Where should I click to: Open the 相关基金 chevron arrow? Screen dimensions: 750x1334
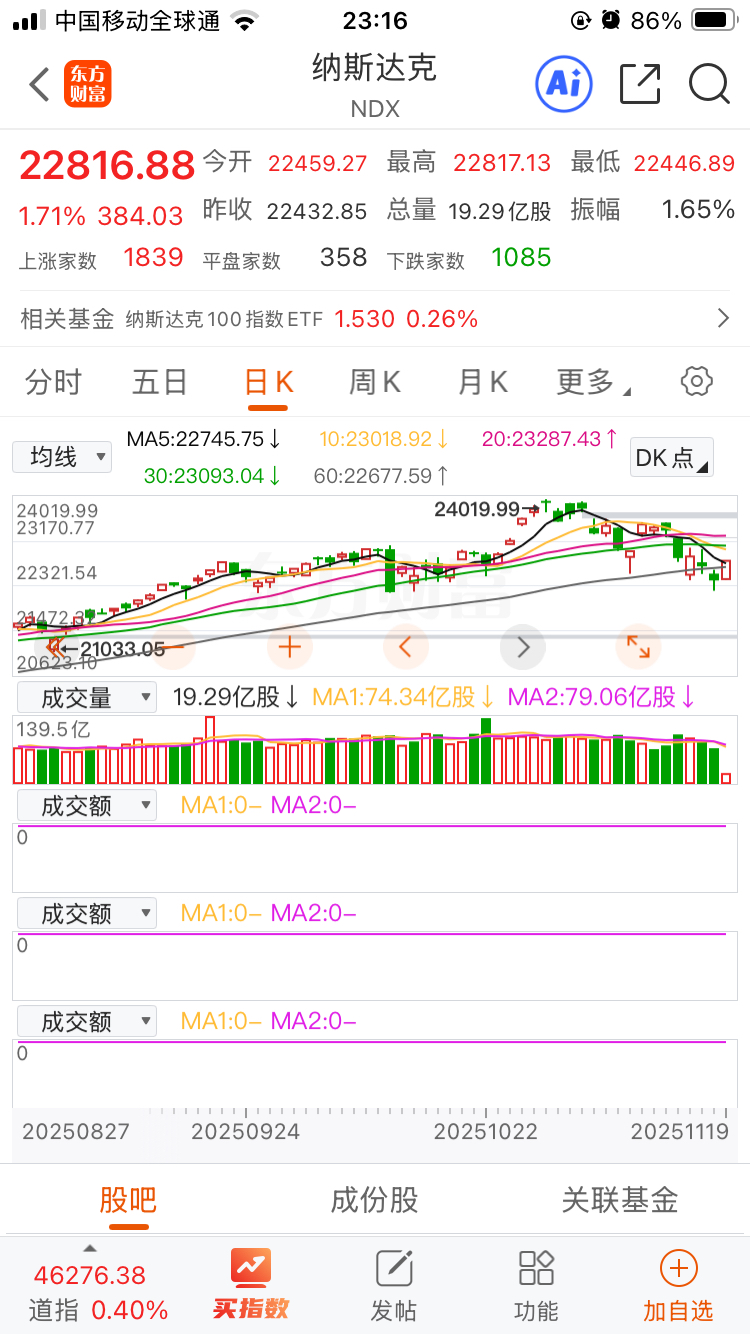(724, 319)
